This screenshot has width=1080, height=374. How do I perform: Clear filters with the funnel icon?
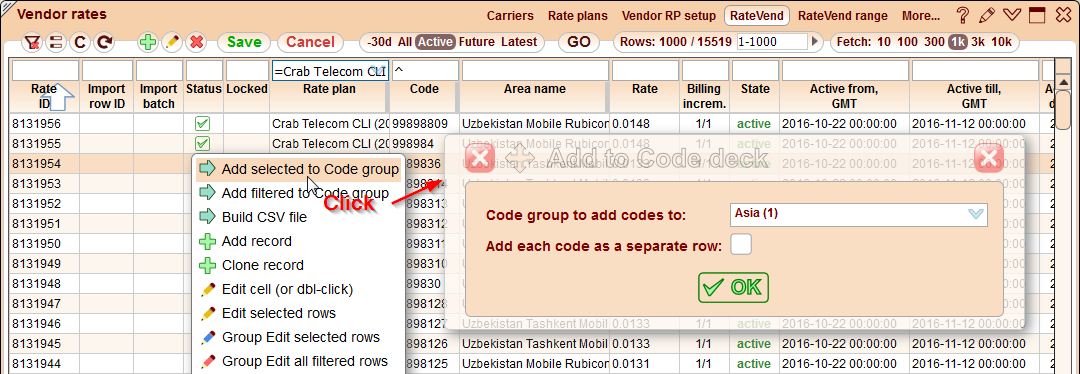tap(32, 42)
